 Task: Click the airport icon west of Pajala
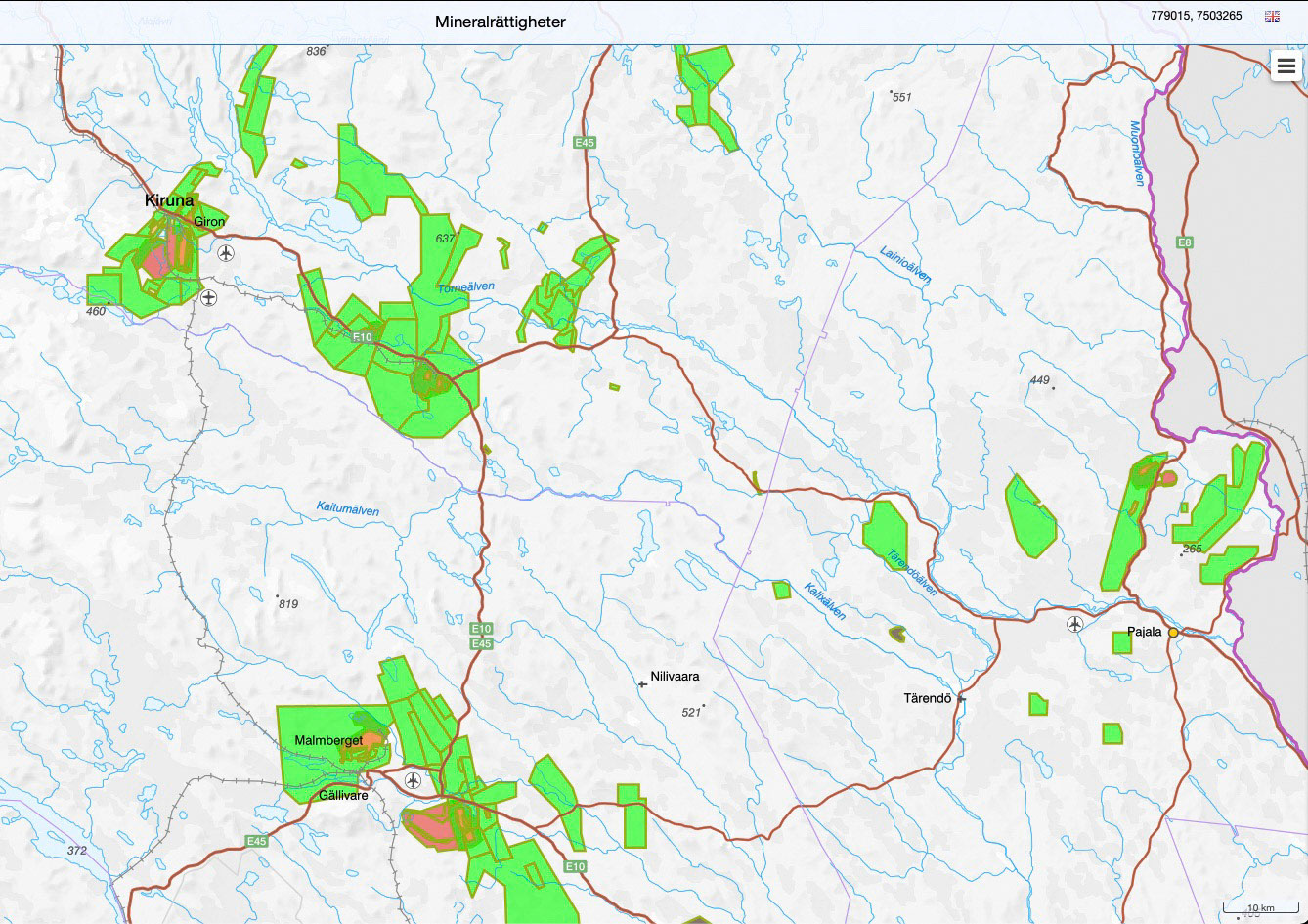coord(1075,624)
